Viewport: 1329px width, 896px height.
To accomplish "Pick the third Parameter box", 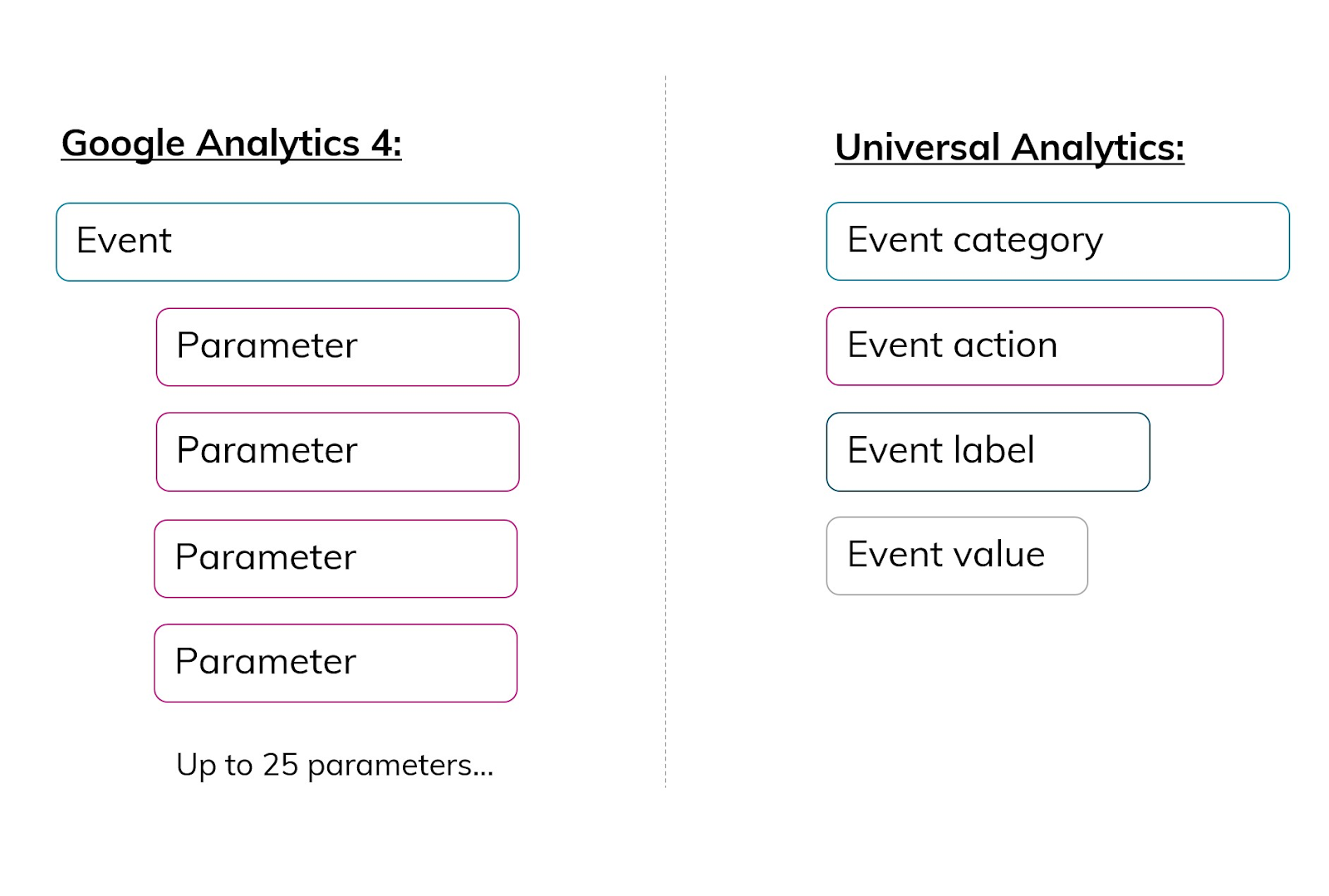I will point(336,559).
